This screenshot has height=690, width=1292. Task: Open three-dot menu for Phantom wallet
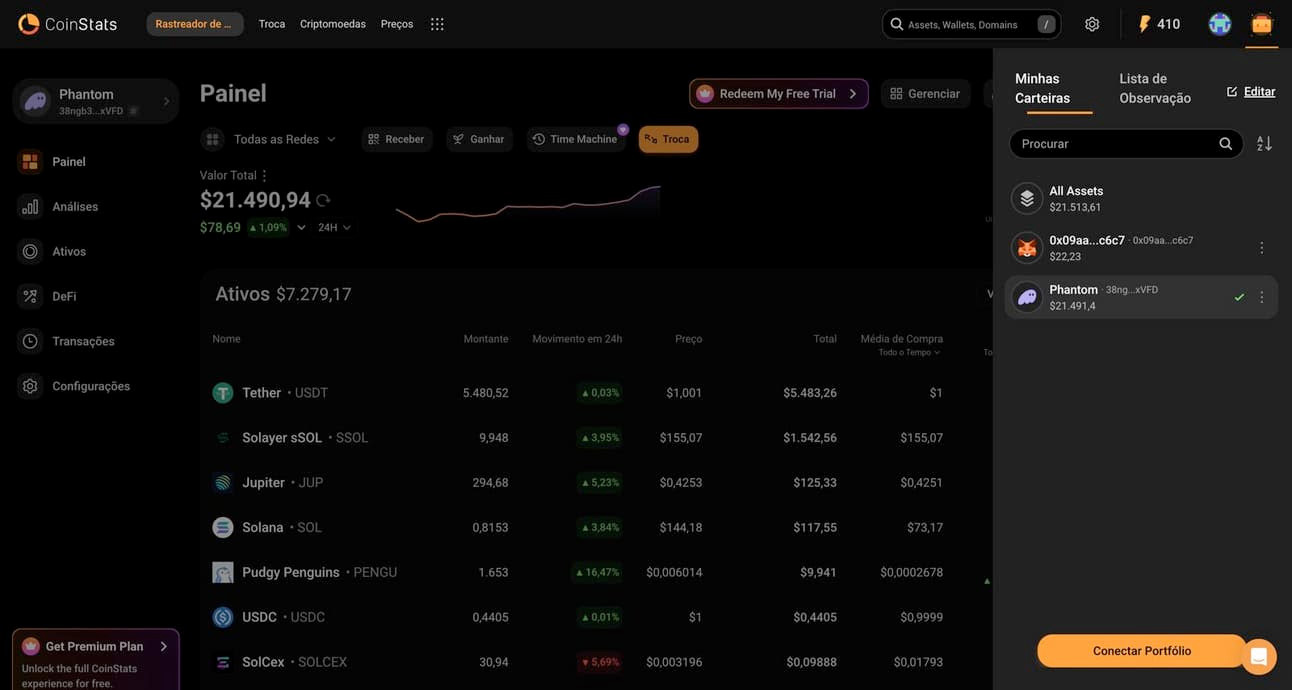coord(1262,297)
